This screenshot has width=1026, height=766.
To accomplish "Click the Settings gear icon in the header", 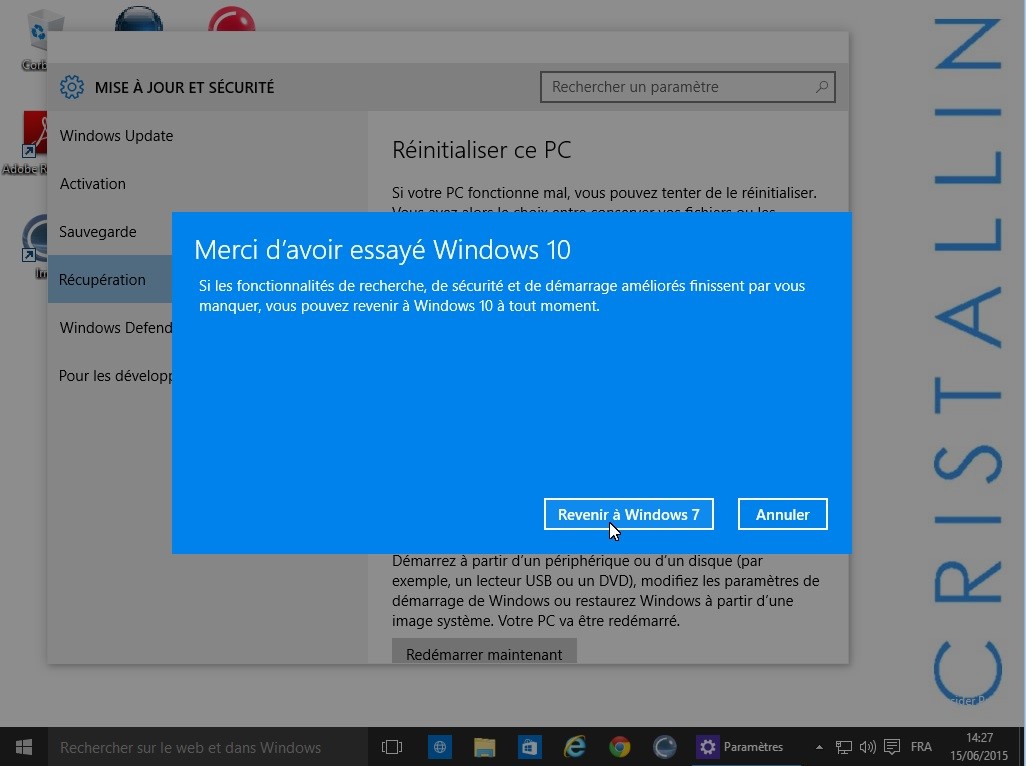I will [72, 87].
